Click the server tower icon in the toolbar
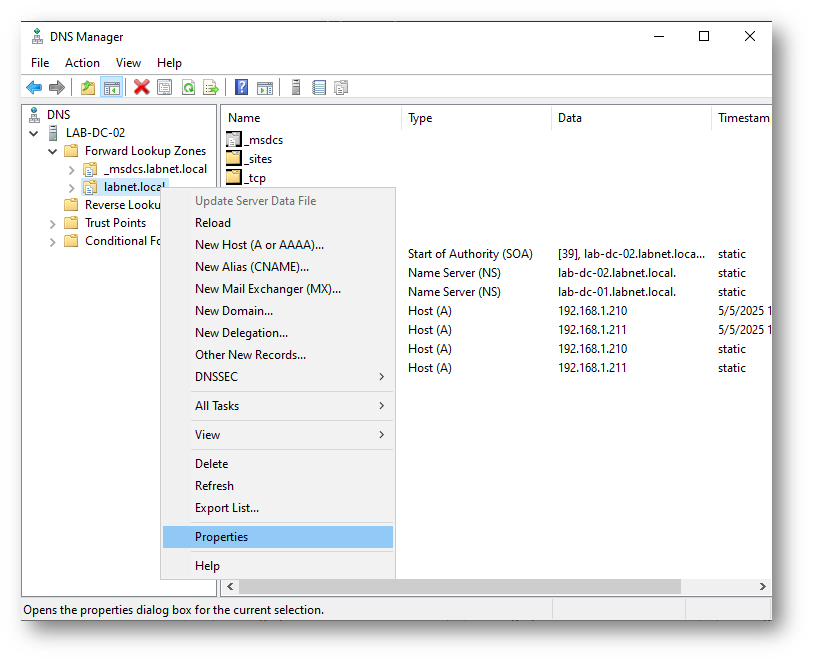The width and height of the screenshot is (814, 663). tap(296, 87)
